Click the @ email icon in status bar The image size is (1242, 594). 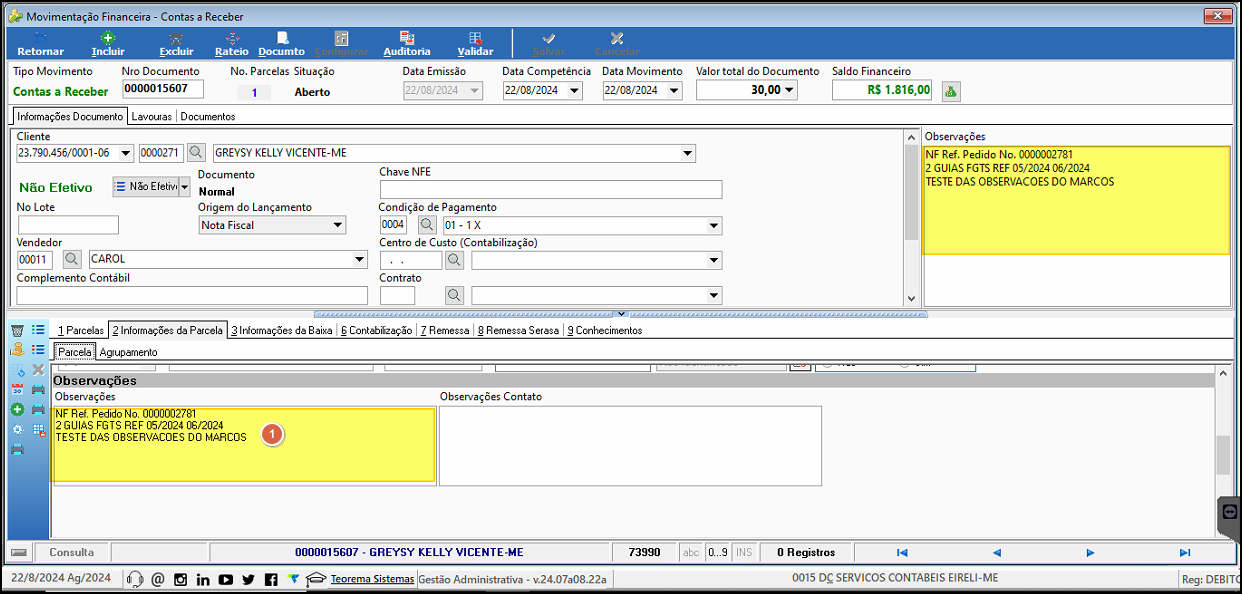pos(158,579)
